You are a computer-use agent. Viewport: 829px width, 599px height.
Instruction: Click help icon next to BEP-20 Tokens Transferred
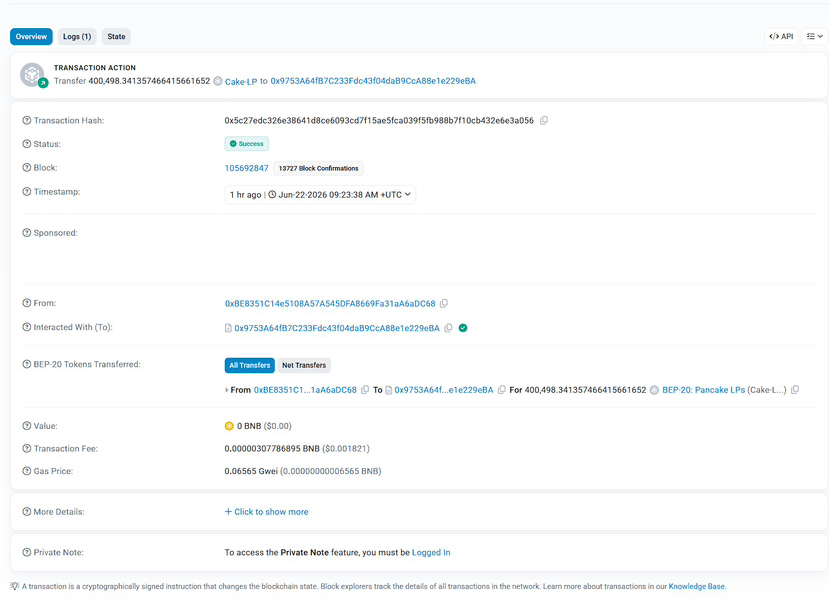tap(26, 364)
